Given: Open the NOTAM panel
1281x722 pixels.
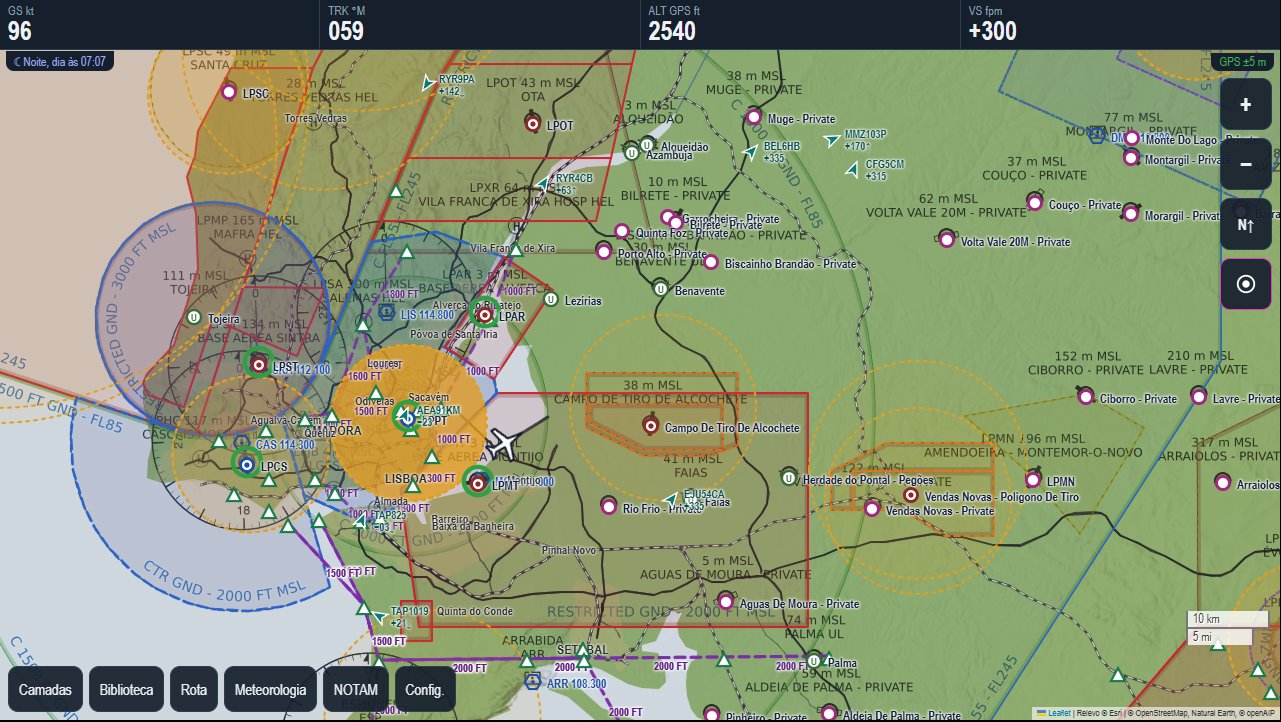Looking at the screenshot, I should pos(355,690).
